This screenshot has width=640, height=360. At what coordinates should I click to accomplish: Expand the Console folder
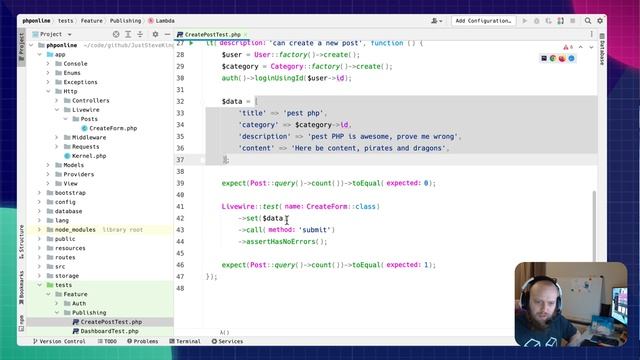pos(48,64)
